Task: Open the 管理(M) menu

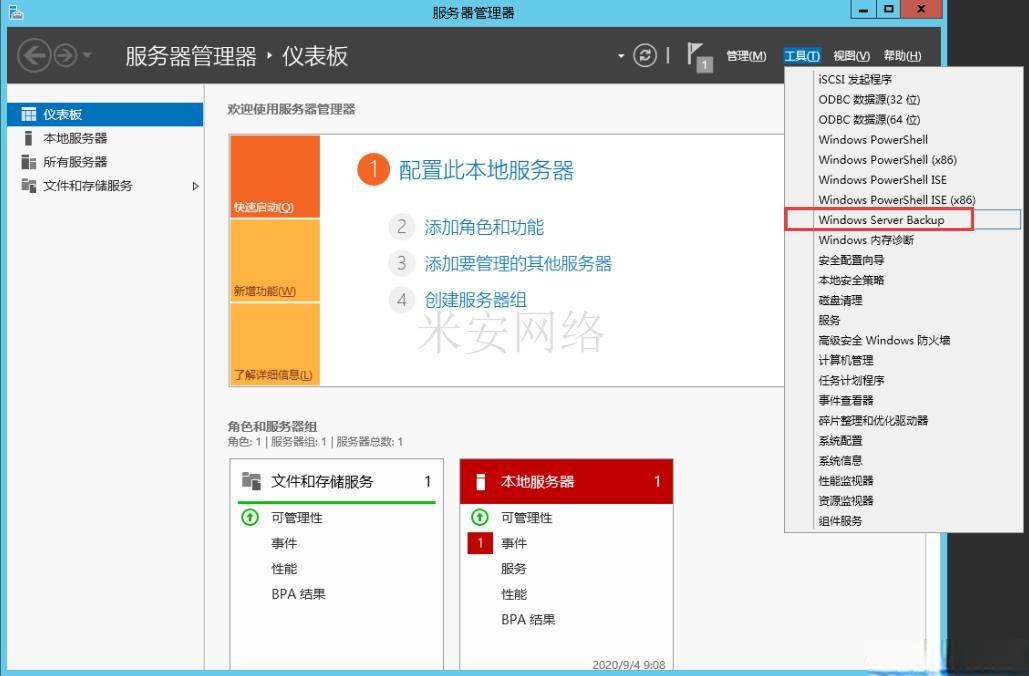Action: (746, 56)
